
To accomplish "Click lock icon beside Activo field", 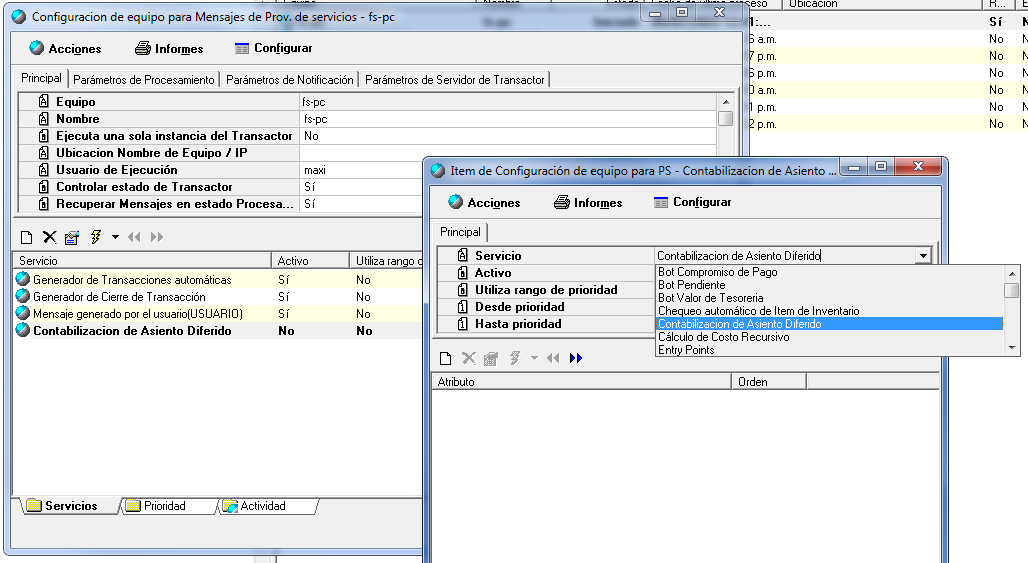I will (x=462, y=273).
